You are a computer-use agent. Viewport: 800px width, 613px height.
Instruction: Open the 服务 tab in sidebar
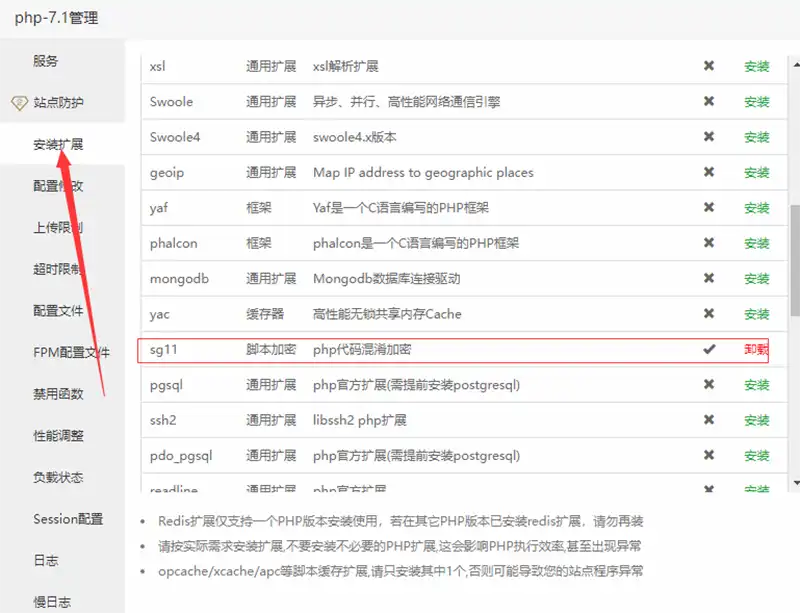(x=46, y=61)
